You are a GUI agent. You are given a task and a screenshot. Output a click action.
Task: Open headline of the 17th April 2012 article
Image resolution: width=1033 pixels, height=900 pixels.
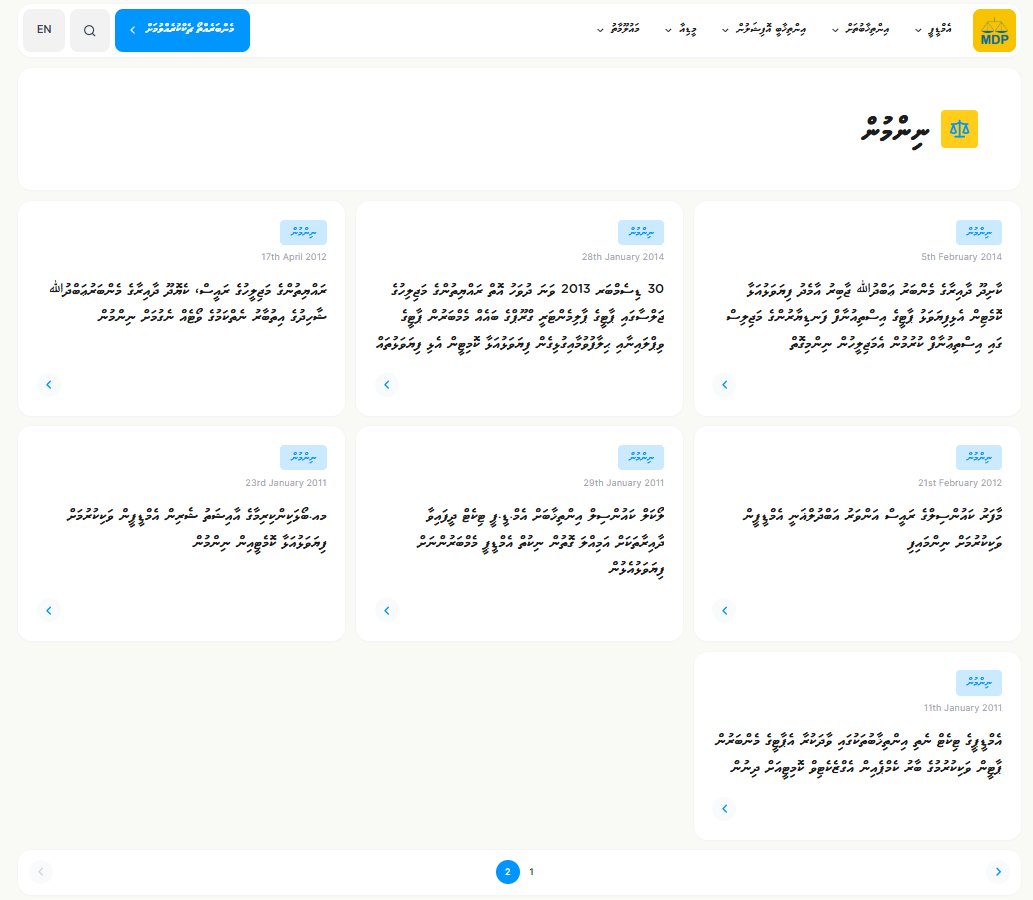(188, 302)
